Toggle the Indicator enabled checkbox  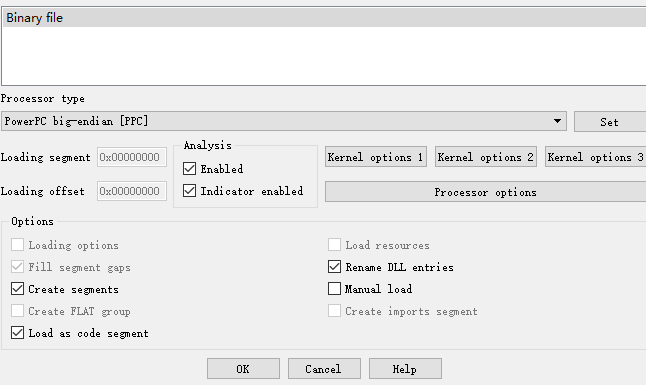190,190
